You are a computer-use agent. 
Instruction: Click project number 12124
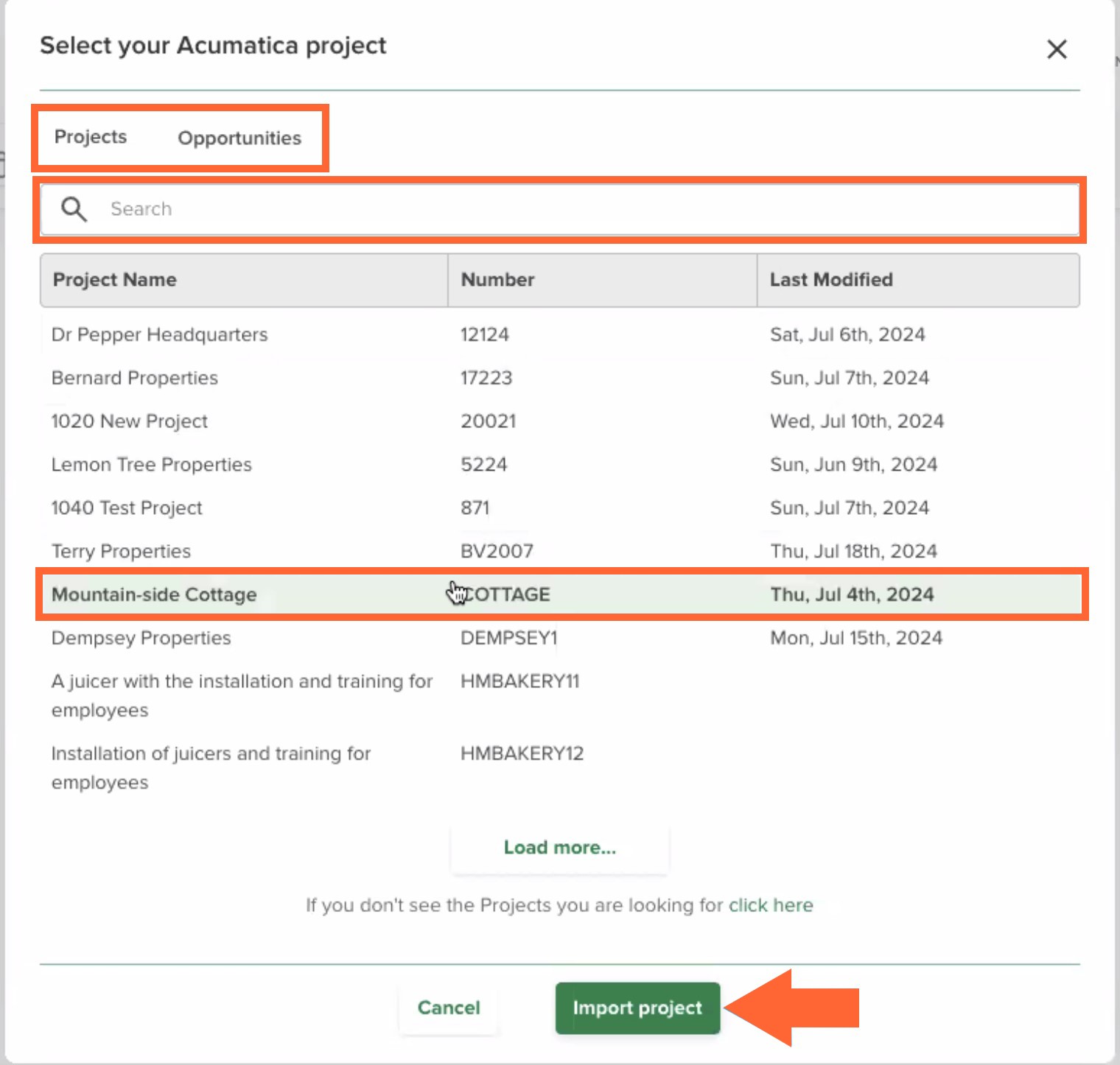[x=485, y=334]
